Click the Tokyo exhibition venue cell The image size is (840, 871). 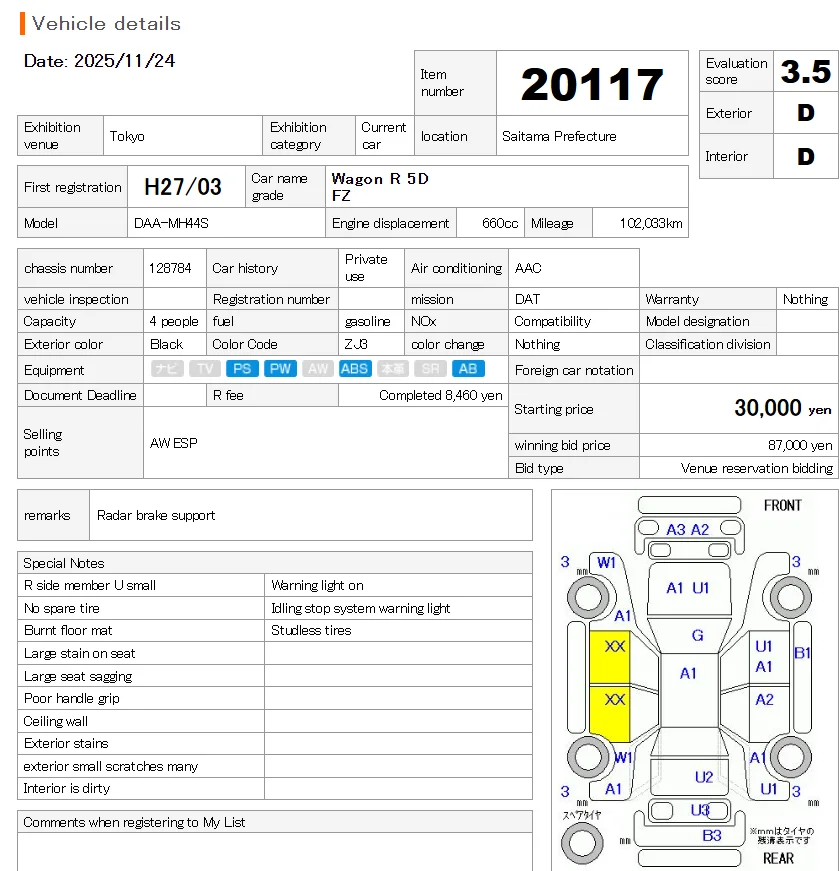(183, 136)
